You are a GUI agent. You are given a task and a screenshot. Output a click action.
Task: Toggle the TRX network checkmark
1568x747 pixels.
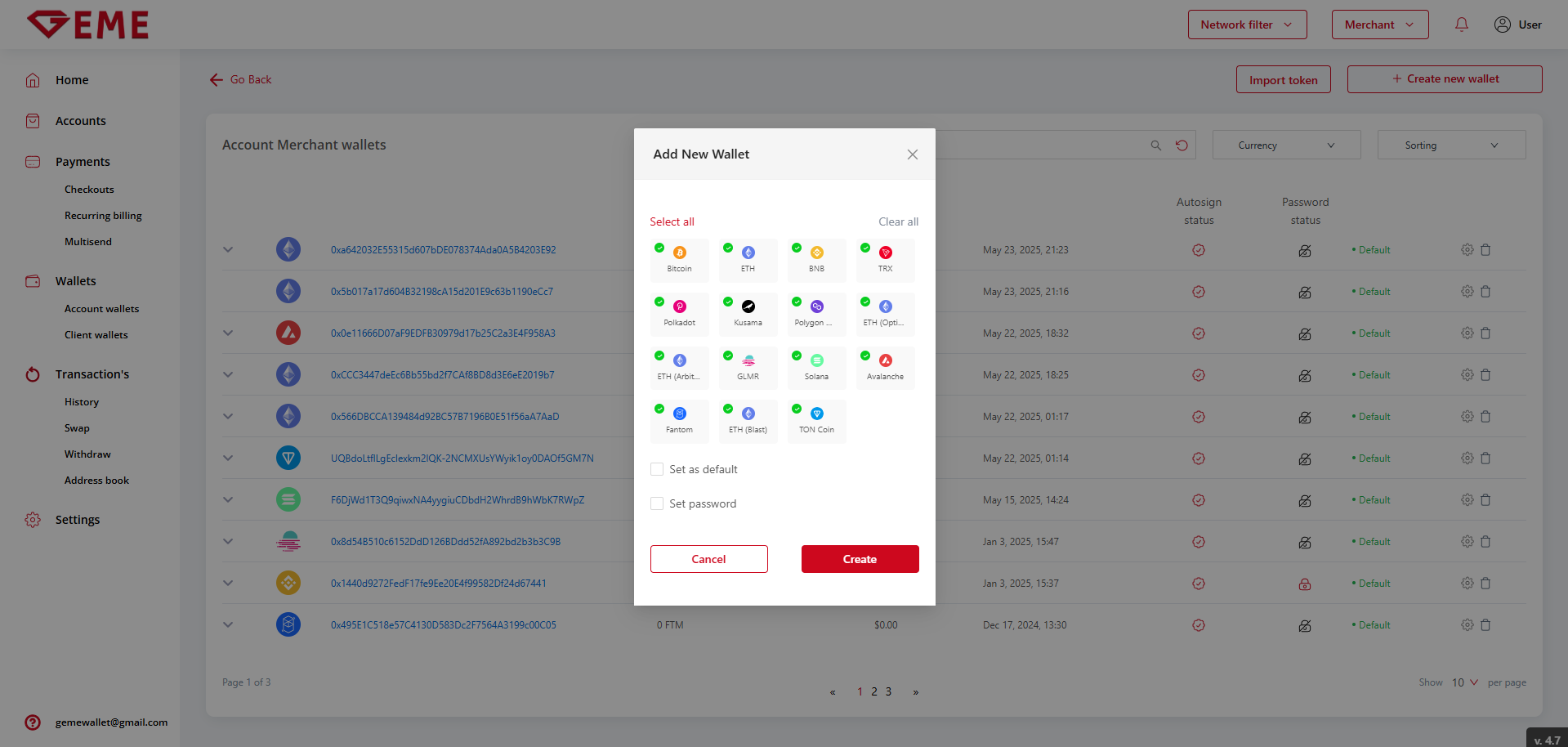coord(865,248)
